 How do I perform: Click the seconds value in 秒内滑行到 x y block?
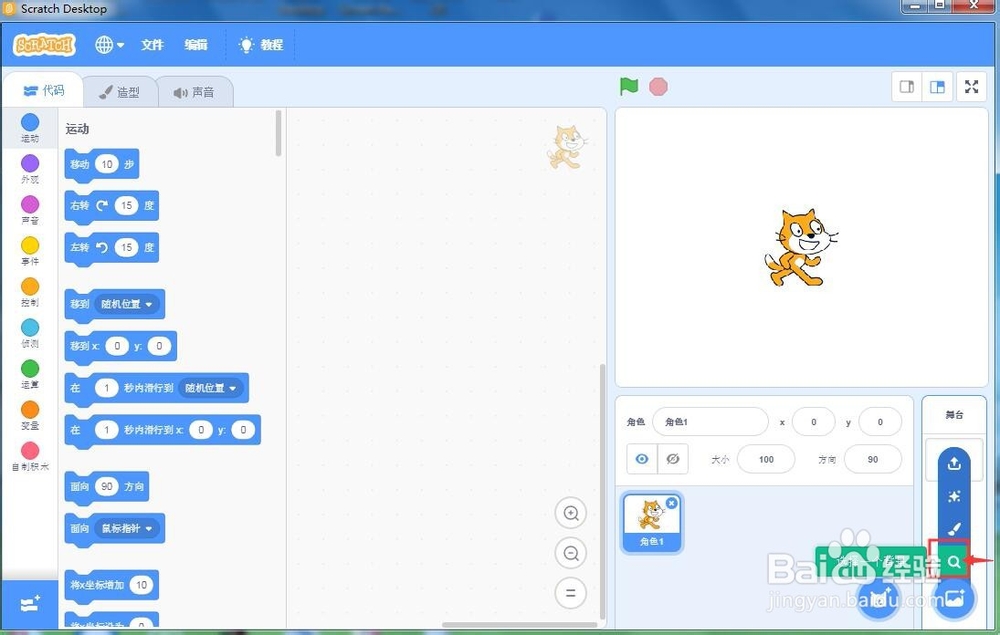pyautogui.click(x=107, y=430)
